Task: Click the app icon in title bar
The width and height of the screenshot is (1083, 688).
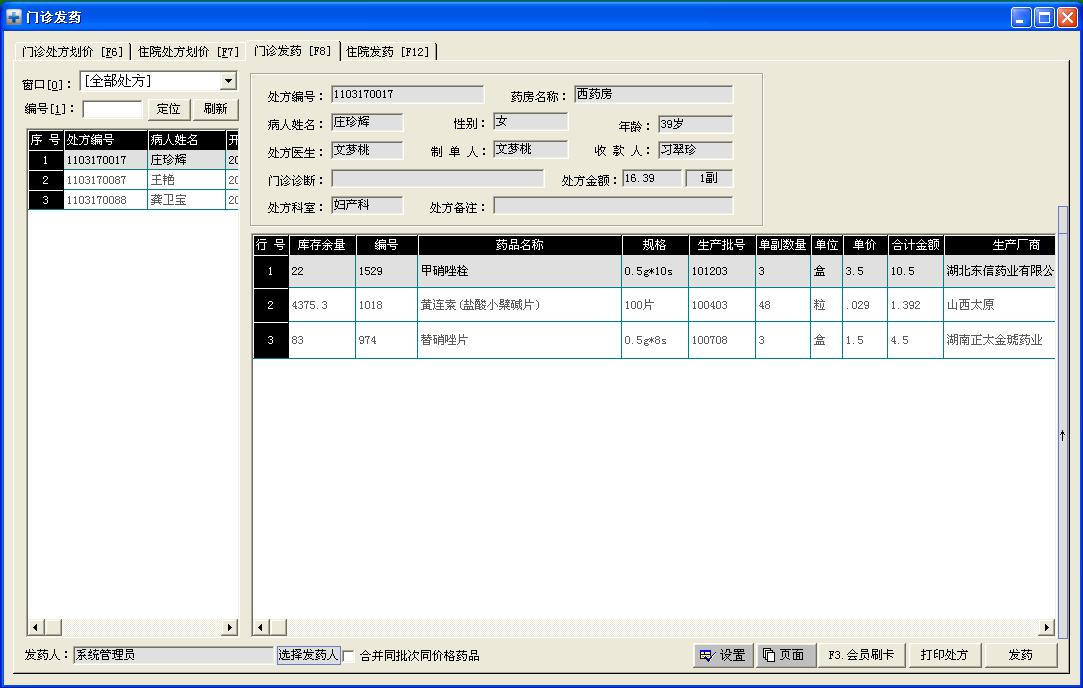Action: click(x=14, y=17)
